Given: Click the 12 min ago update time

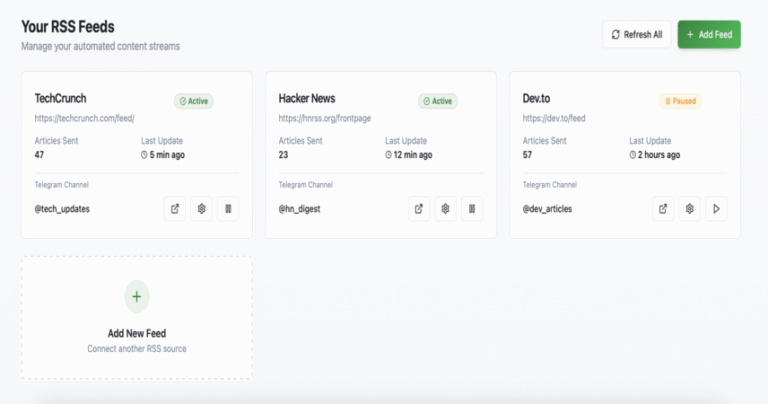Looking at the screenshot, I should coord(408,155).
